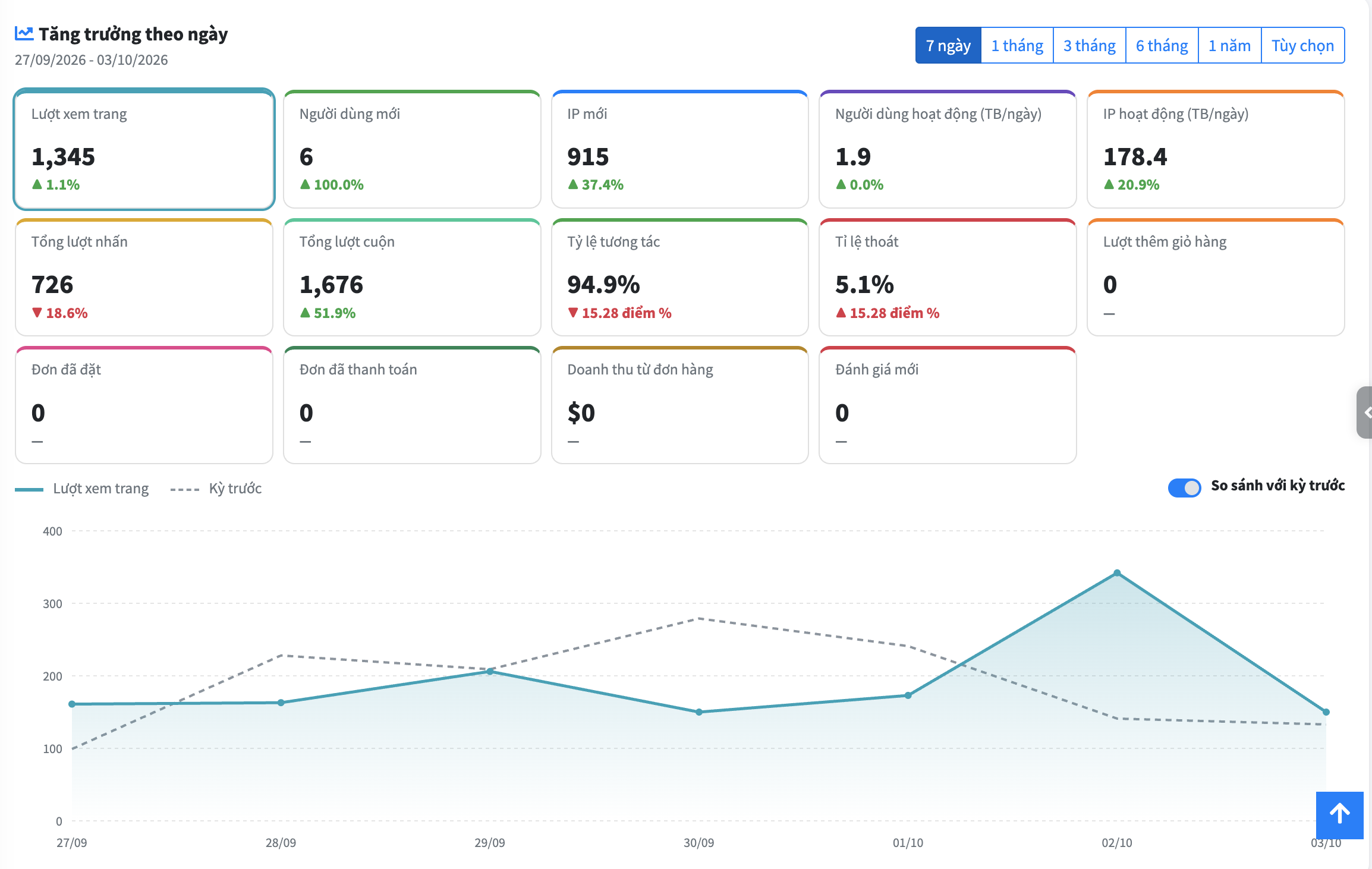The height and width of the screenshot is (869, 1372).
Task: Click the 28/09 chart data point
Action: [x=281, y=703]
